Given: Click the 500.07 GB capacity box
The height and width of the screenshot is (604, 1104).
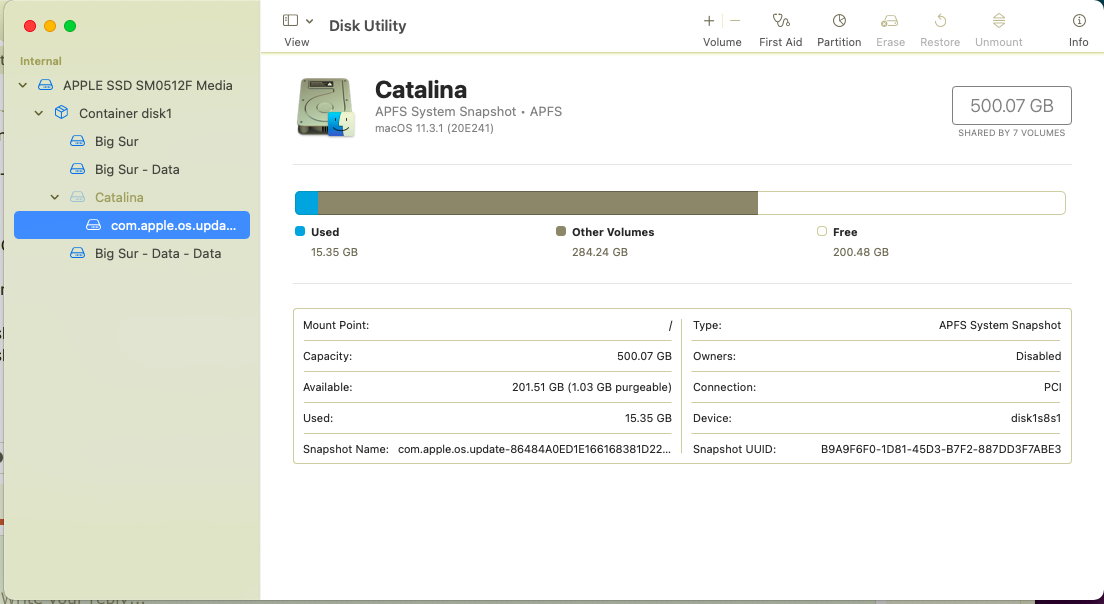Looking at the screenshot, I should 1012,106.
